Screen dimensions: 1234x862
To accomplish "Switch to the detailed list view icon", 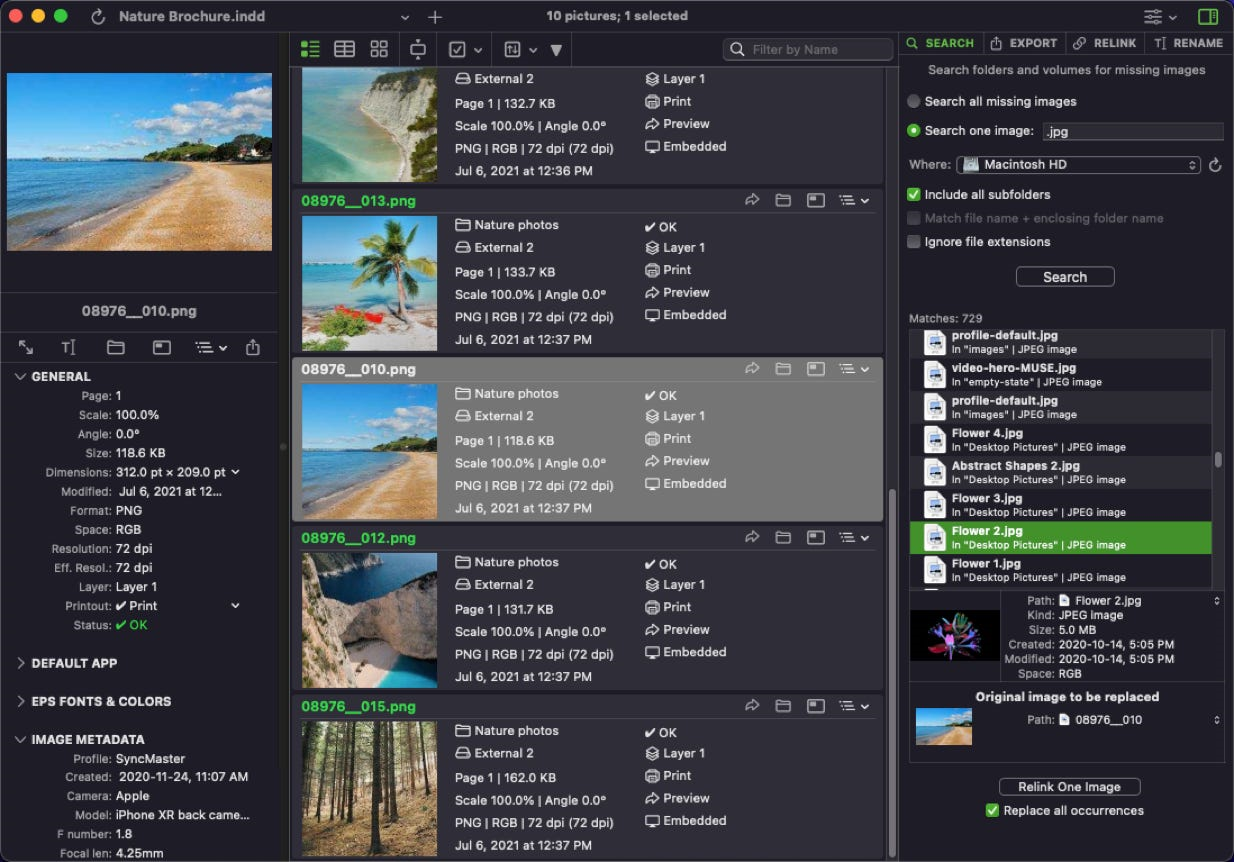I will (x=310, y=49).
